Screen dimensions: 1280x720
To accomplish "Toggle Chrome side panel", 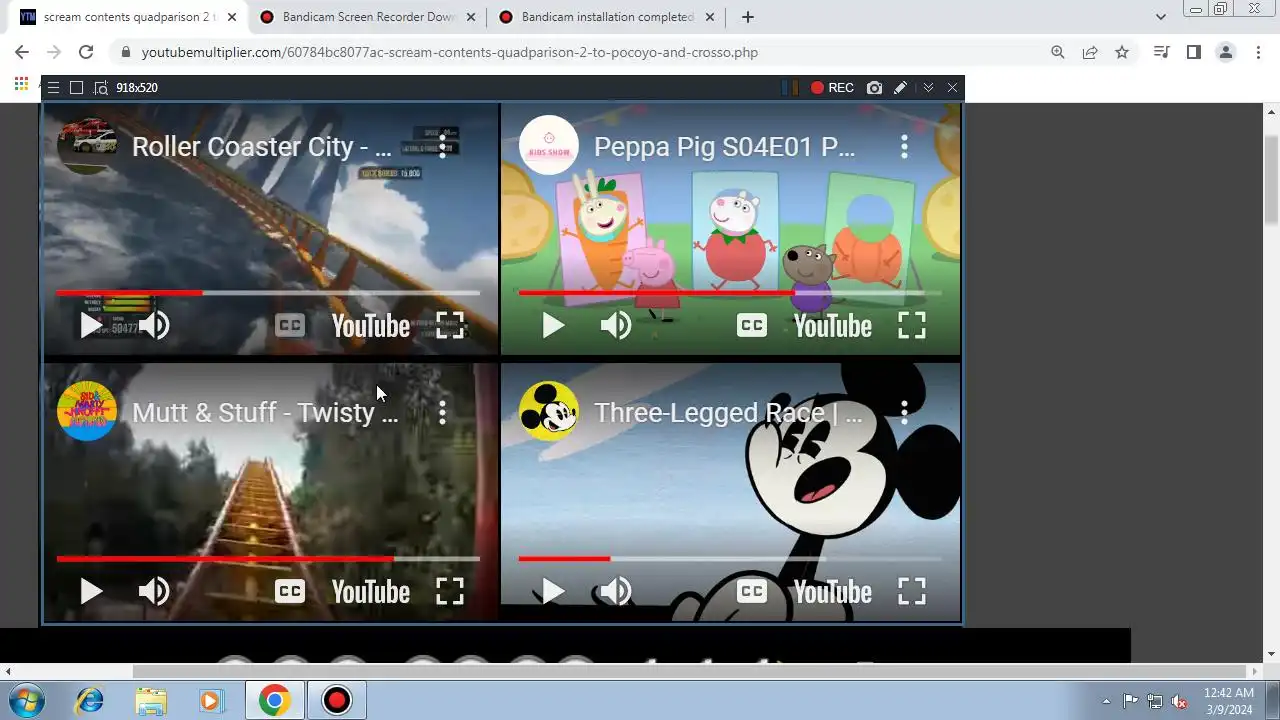I will (x=1193, y=52).
